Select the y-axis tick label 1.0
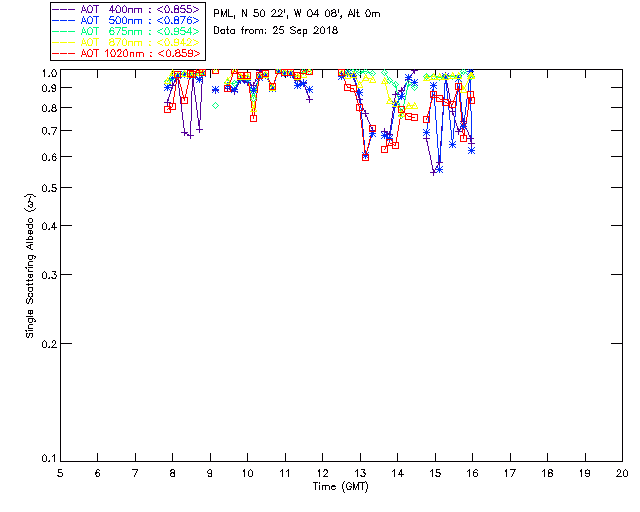640x512 pixels. [47, 73]
